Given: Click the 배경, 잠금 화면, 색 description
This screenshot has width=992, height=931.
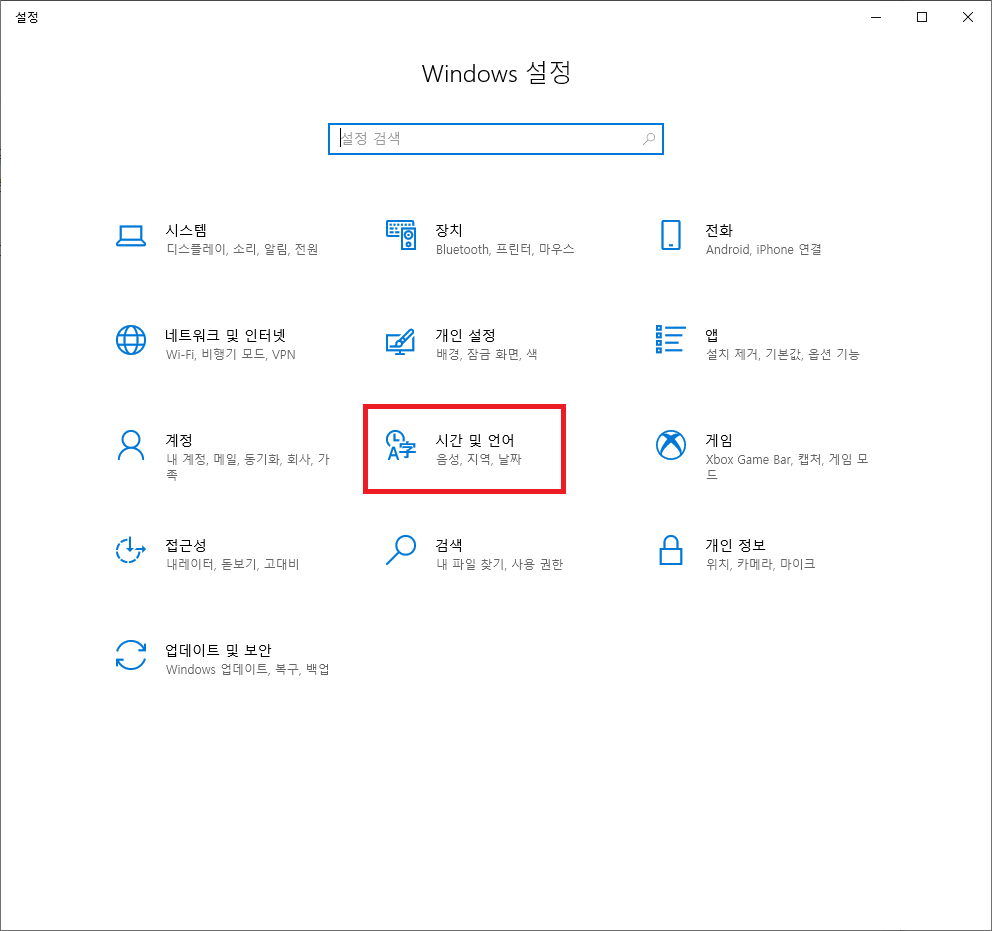Looking at the screenshot, I should coord(487,354).
